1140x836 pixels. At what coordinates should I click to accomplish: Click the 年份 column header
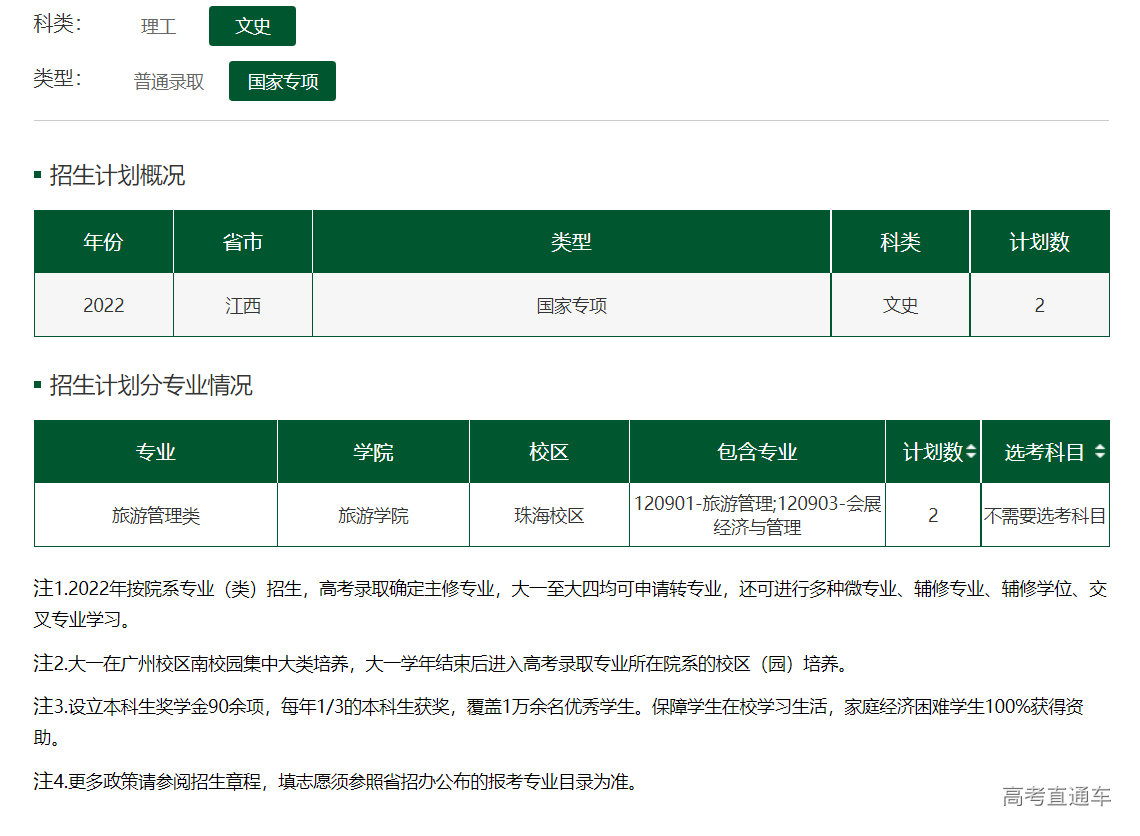103,242
